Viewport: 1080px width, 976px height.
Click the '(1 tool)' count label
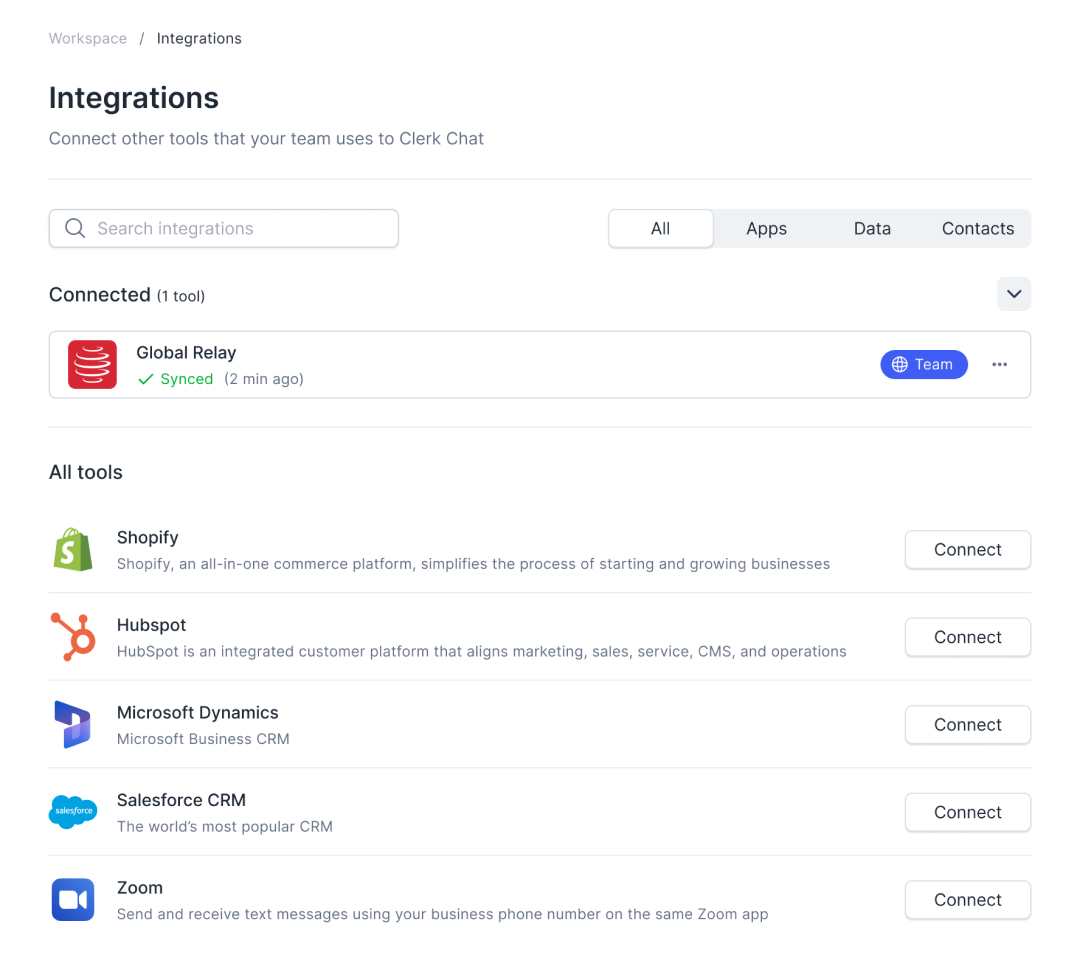180,296
